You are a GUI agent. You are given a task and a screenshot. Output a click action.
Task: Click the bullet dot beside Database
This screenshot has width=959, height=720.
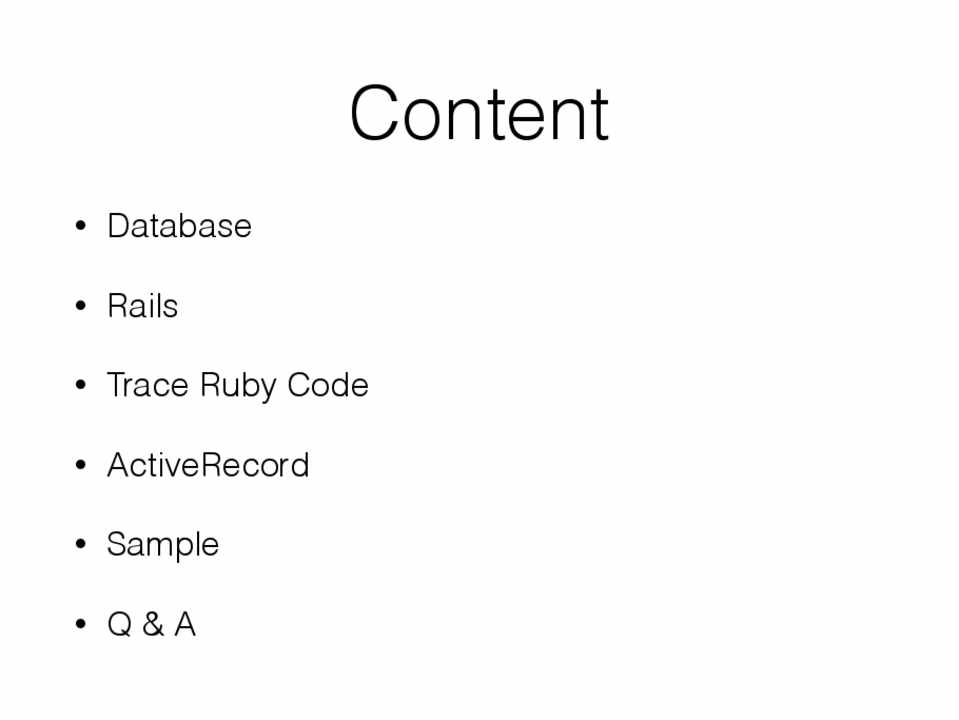pyautogui.click(x=80, y=227)
